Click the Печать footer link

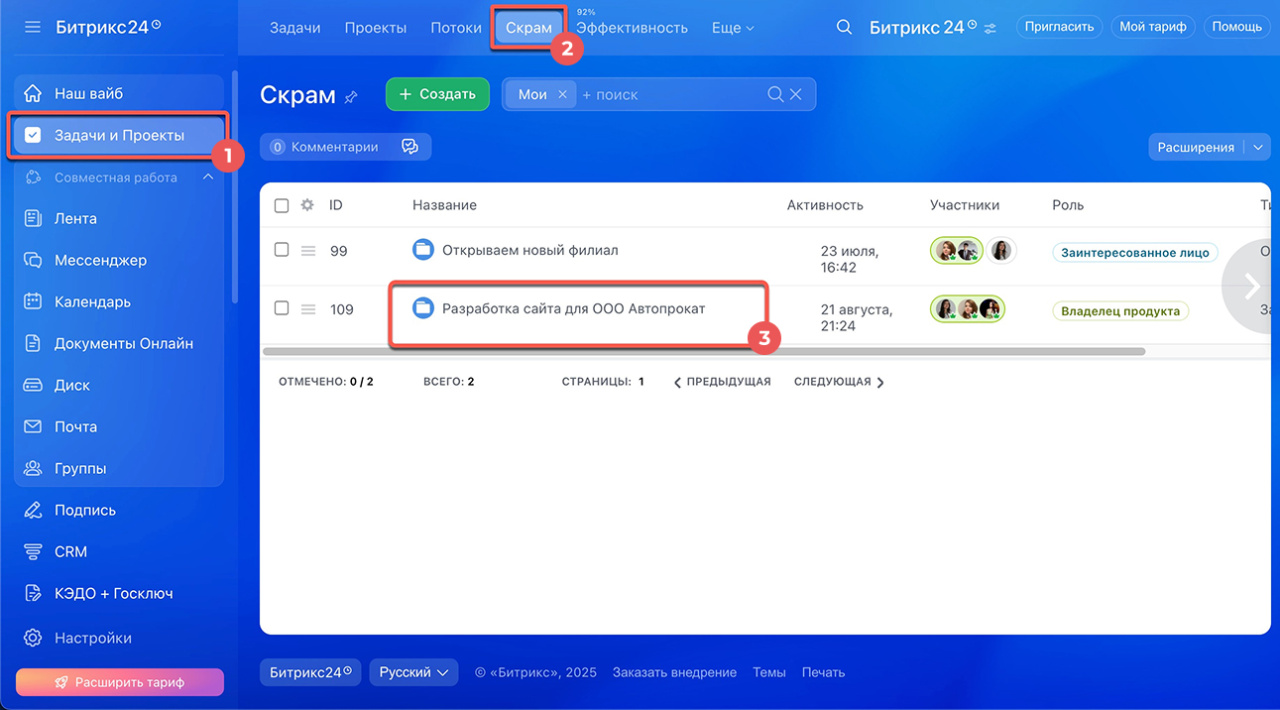pos(823,672)
